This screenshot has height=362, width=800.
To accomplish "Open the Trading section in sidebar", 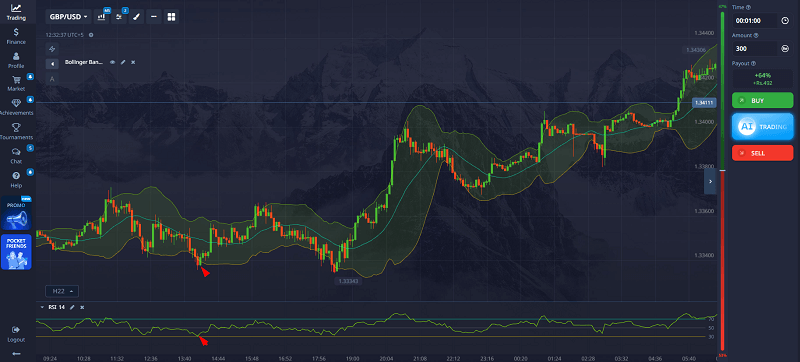I will [16, 12].
